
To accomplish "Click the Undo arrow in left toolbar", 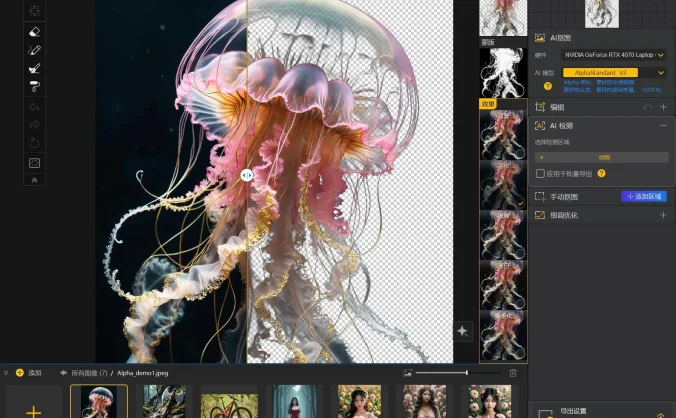I will pos(34,107).
